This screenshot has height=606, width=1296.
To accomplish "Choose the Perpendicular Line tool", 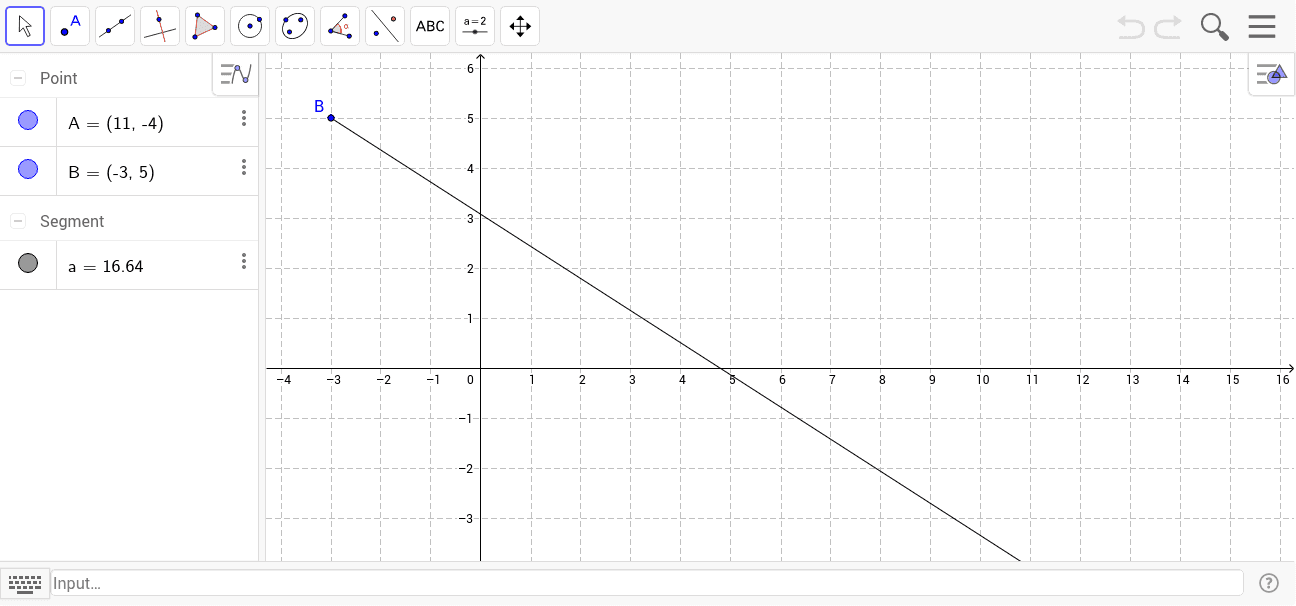I will tap(159, 25).
